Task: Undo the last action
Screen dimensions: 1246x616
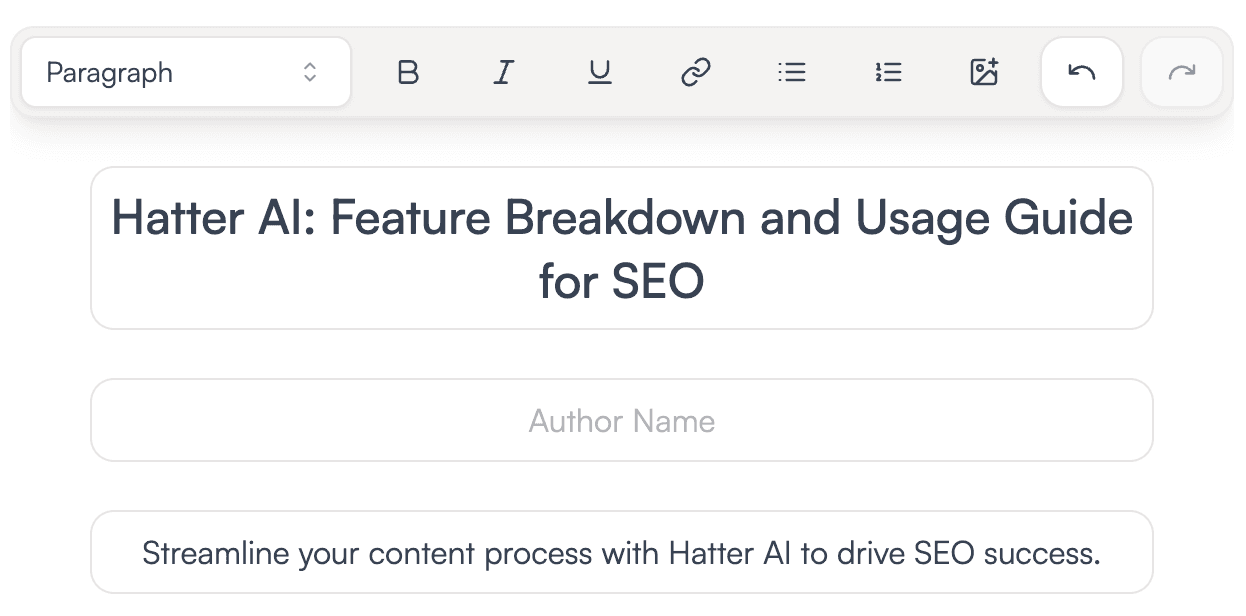Action: click(1082, 72)
